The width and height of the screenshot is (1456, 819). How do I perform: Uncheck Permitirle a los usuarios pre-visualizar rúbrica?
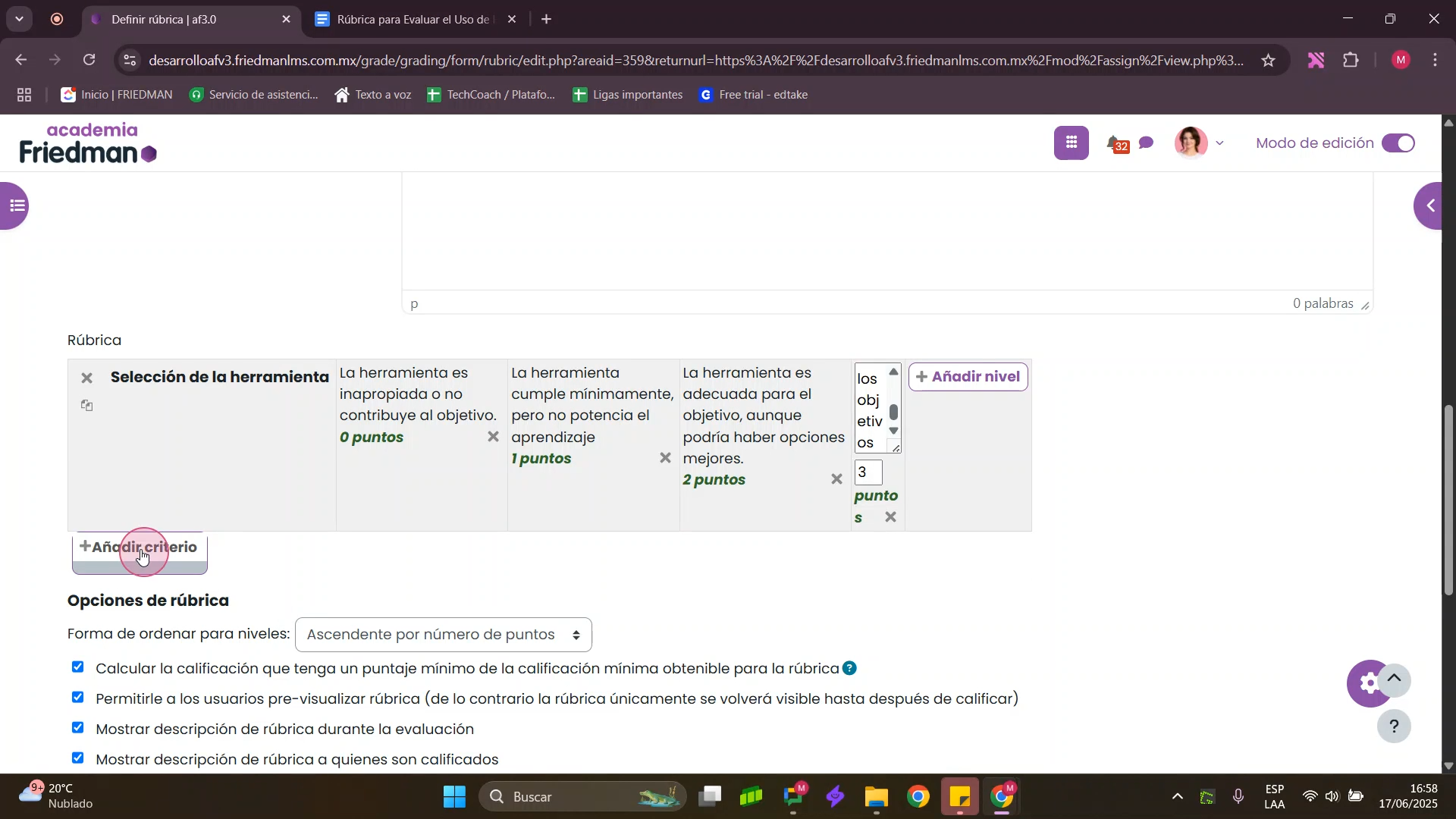coord(78,698)
